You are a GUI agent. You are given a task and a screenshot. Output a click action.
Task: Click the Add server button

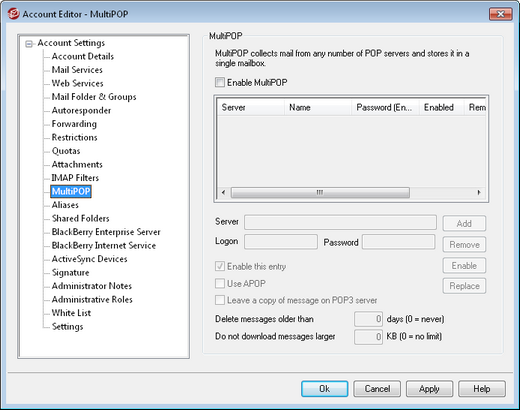[464, 223]
